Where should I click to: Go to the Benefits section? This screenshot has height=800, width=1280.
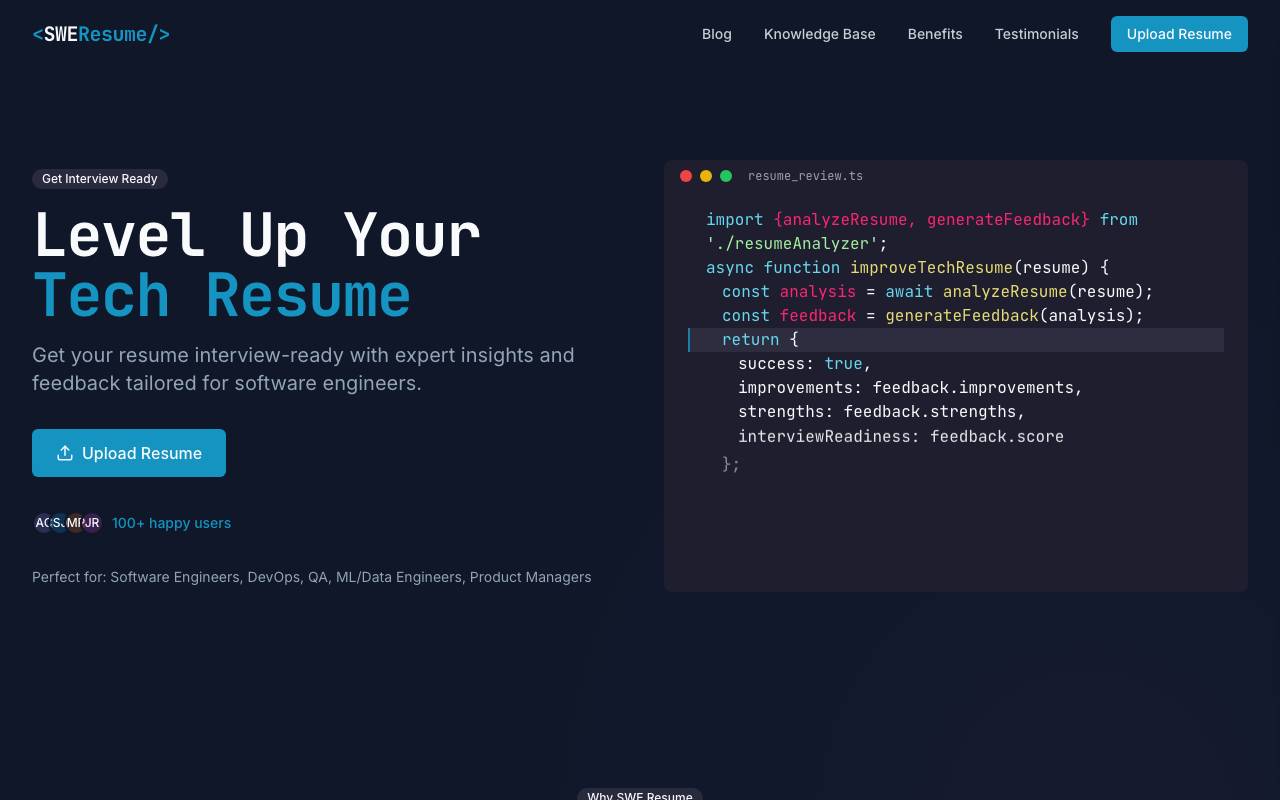(x=935, y=34)
